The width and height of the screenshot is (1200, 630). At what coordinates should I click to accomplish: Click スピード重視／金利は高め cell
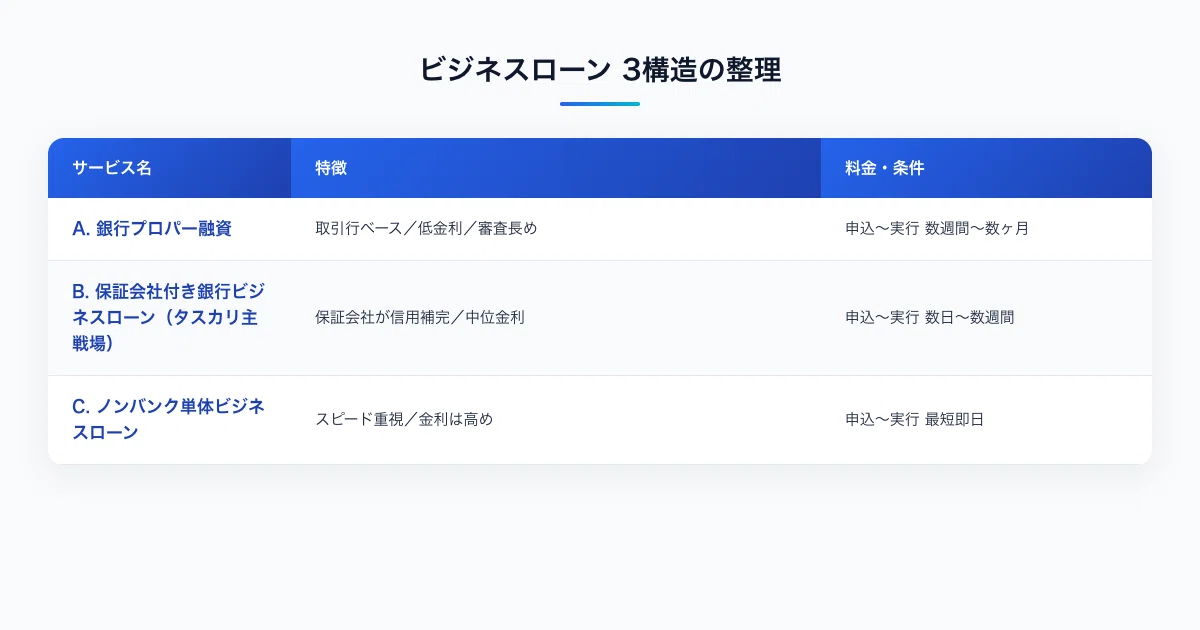404,419
